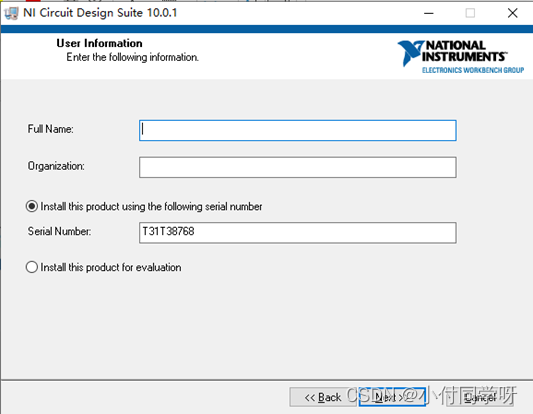Click the installer icon in title bar
The width and height of the screenshot is (533, 414).
tap(11, 13)
